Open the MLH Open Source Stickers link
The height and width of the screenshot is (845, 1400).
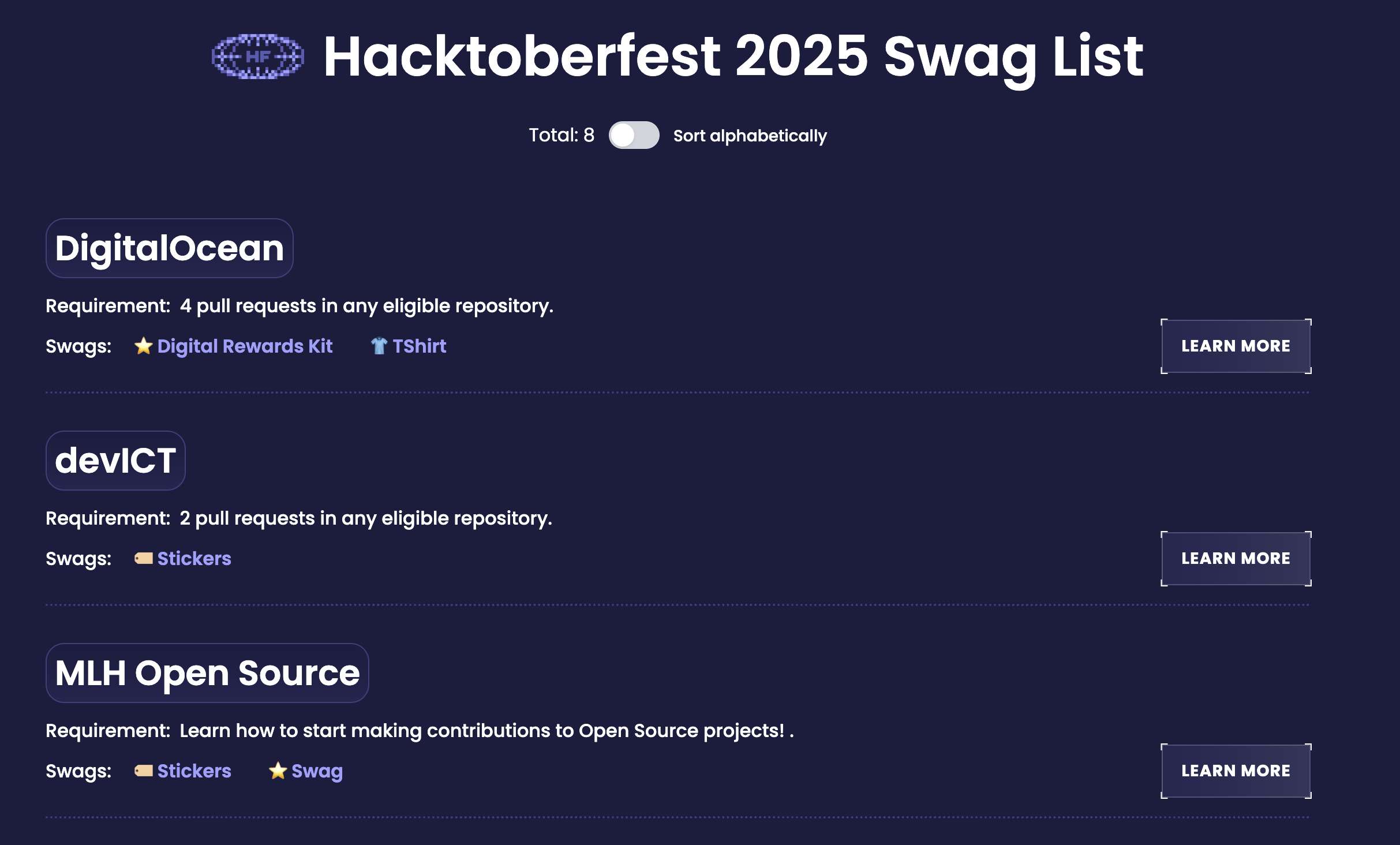194,771
